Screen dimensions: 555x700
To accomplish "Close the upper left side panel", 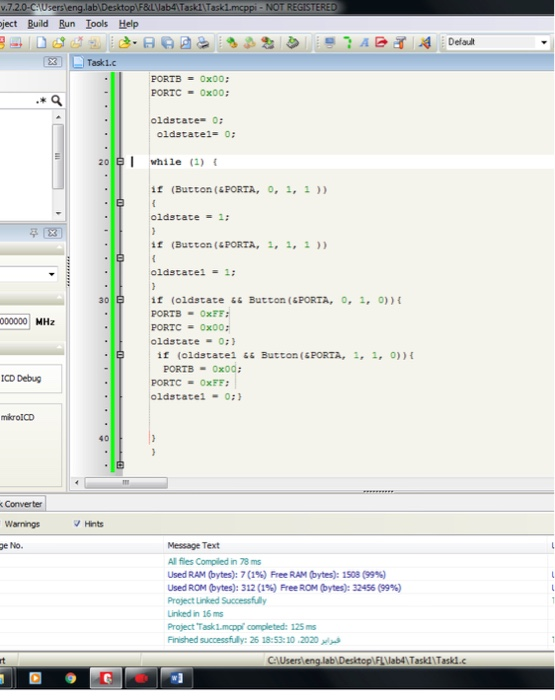I will pyautogui.click(x=52, y=62).
